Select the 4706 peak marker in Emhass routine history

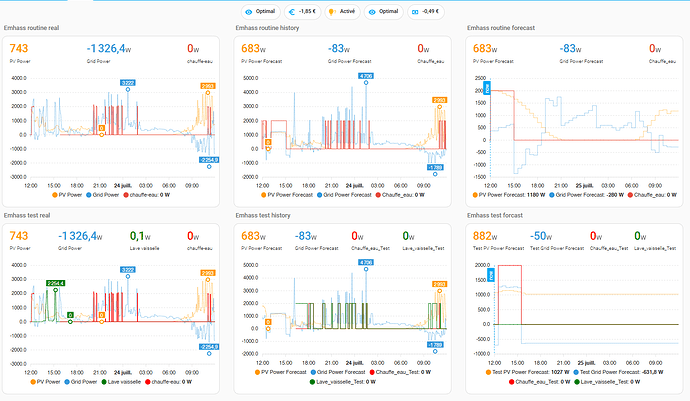pyautogui.click(x=366, y=76)
